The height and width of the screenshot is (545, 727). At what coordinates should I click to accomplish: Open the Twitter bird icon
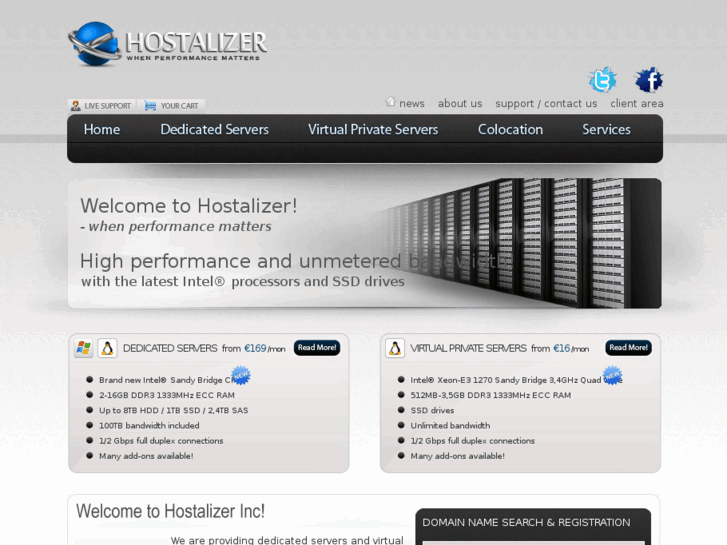pyautogui.click(x=602, y=80)
